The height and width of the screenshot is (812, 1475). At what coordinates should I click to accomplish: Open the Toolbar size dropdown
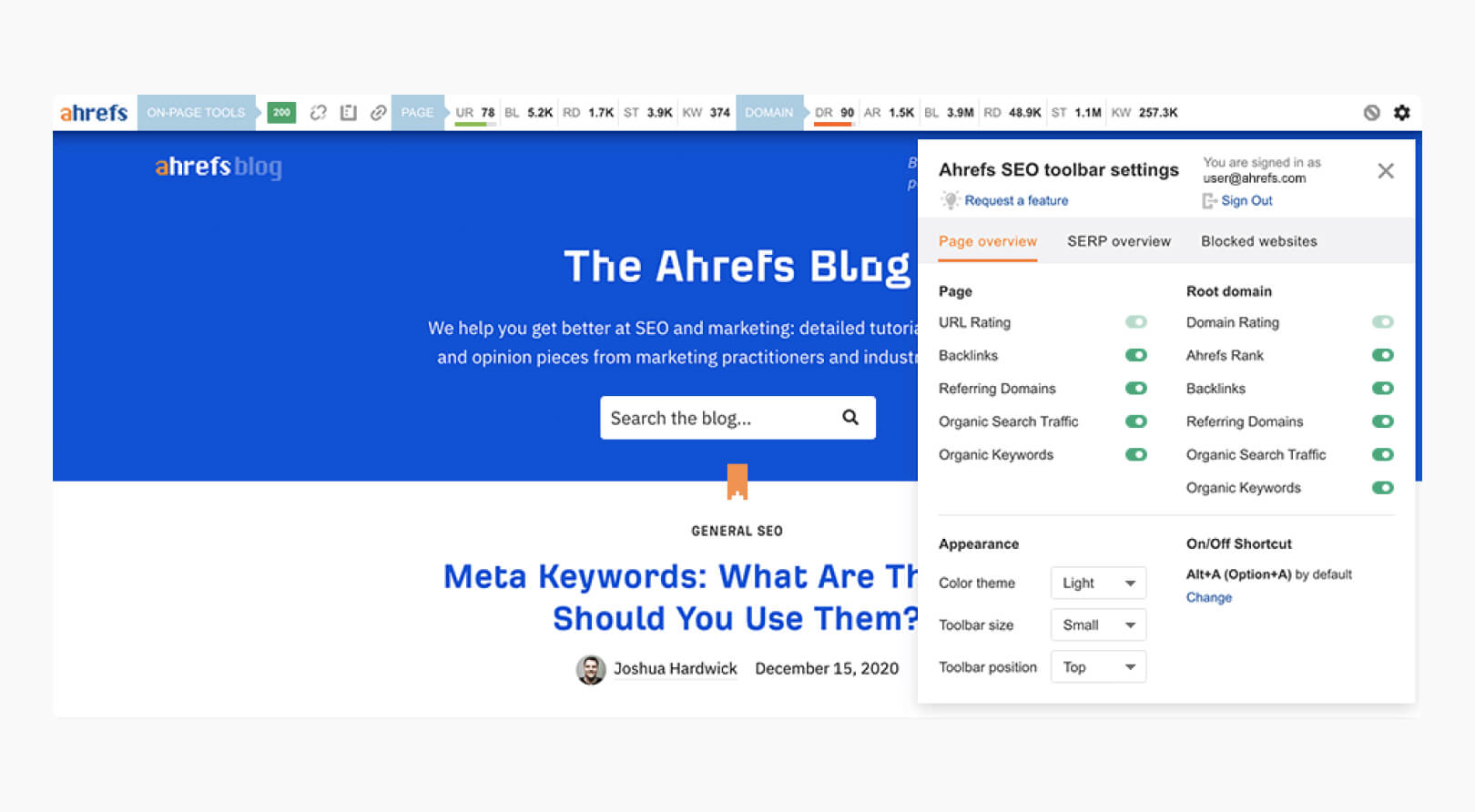[1098, 624]
